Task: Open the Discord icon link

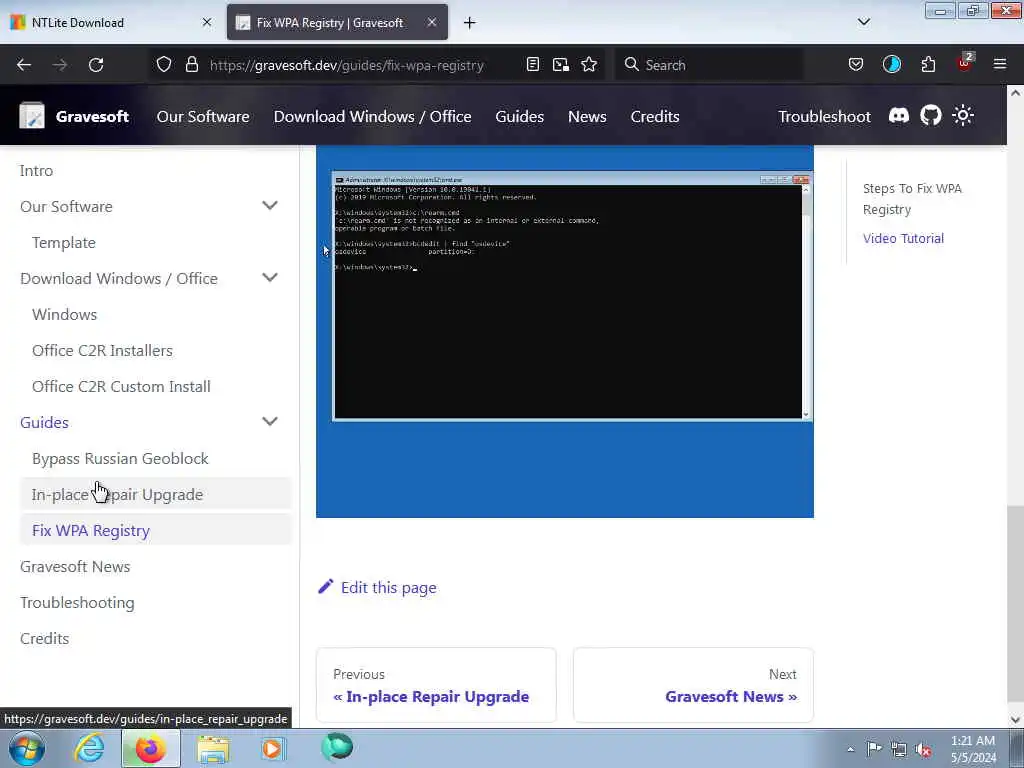Action: [899, 116]
